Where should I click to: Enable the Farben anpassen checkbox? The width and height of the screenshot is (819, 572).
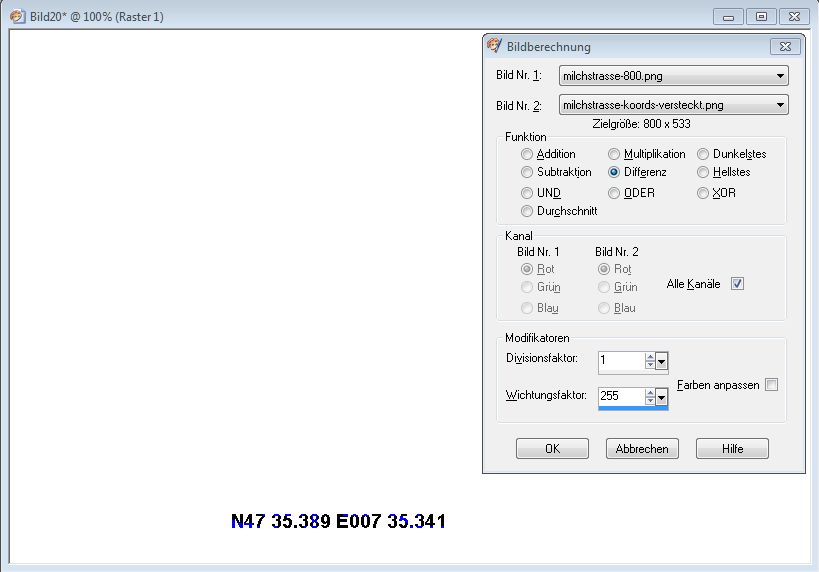(771, 385)
